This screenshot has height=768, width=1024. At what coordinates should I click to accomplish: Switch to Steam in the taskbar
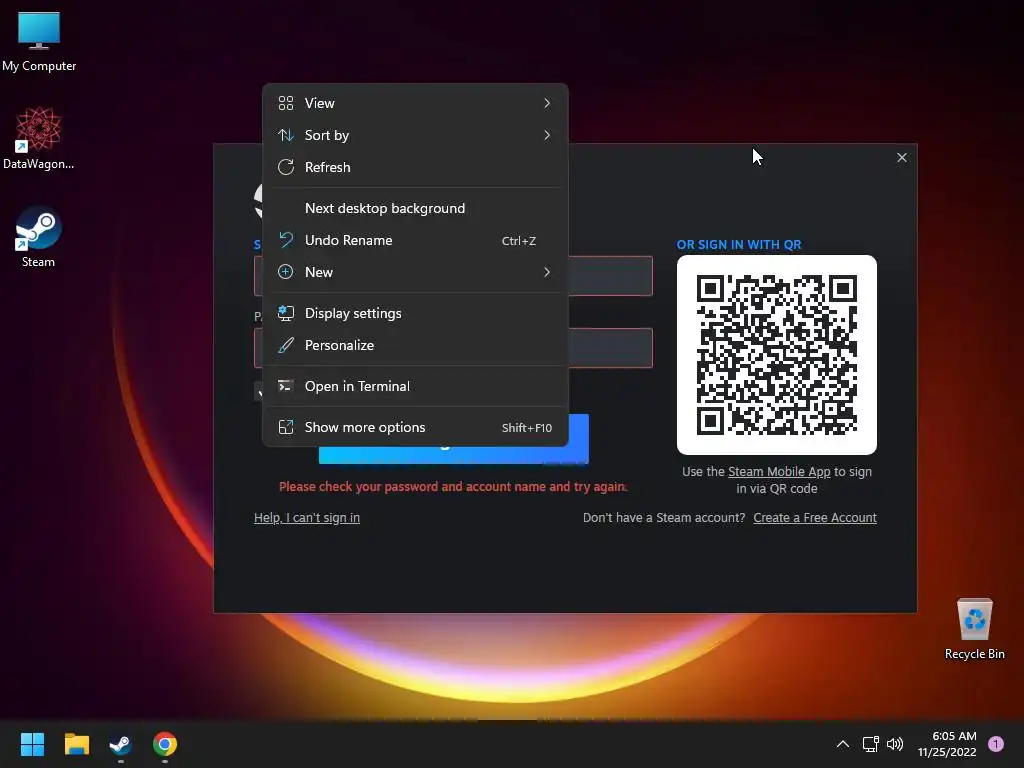pos(121,744)
